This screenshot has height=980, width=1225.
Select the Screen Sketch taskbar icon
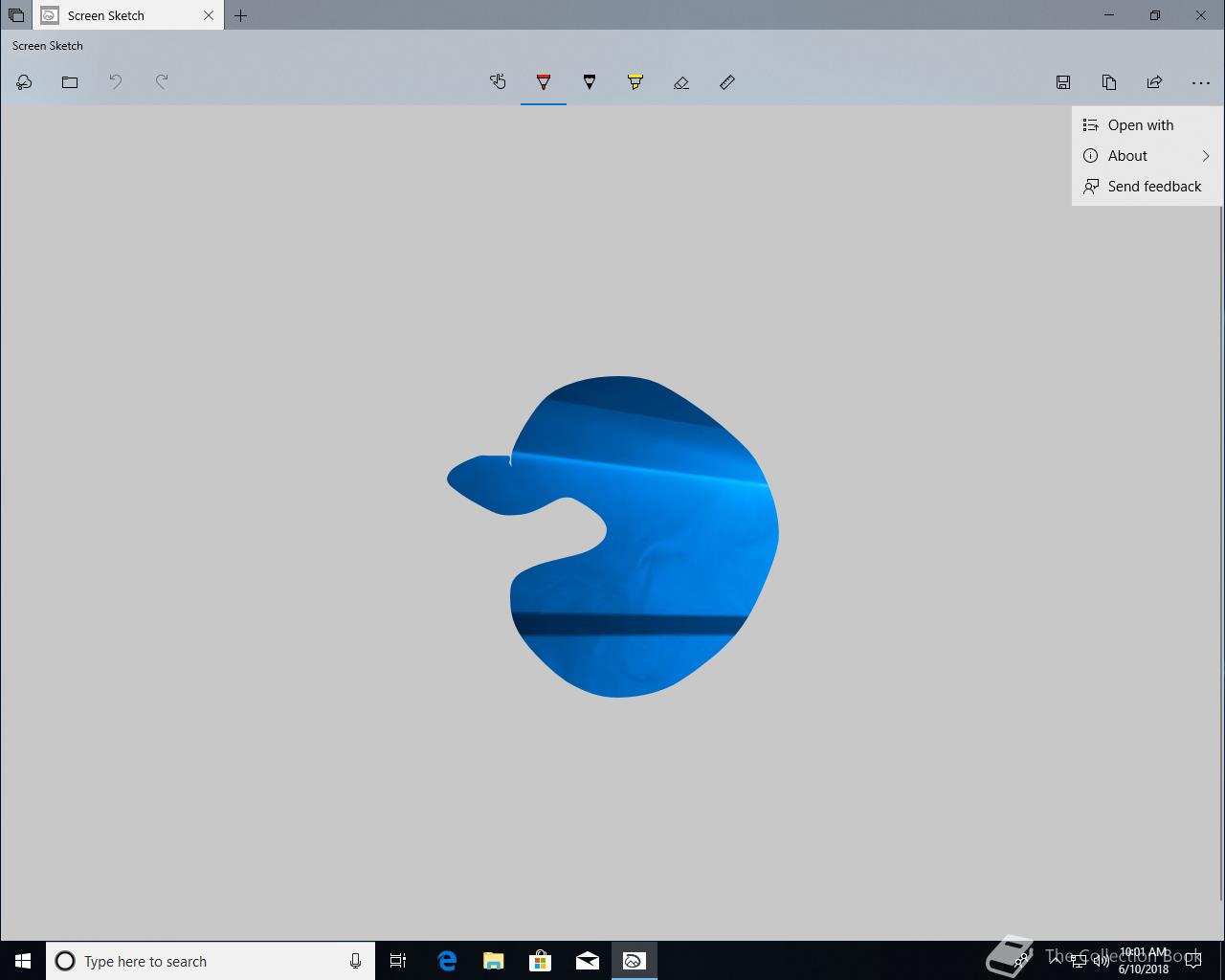pos(634,961)
